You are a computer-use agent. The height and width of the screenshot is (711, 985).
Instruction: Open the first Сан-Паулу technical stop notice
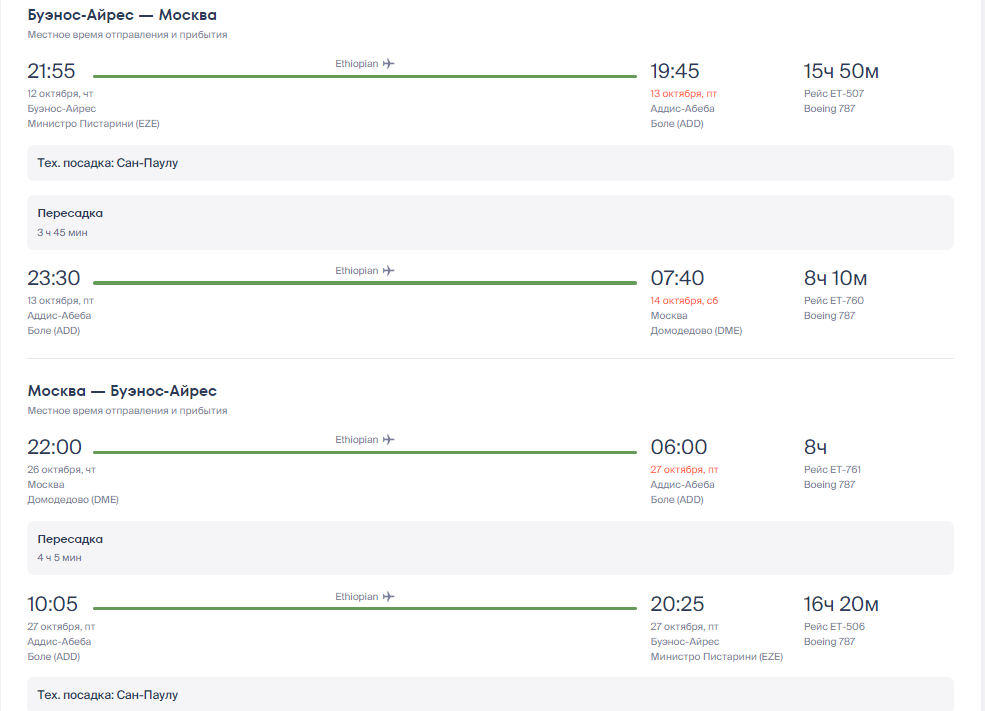point(490,163)
